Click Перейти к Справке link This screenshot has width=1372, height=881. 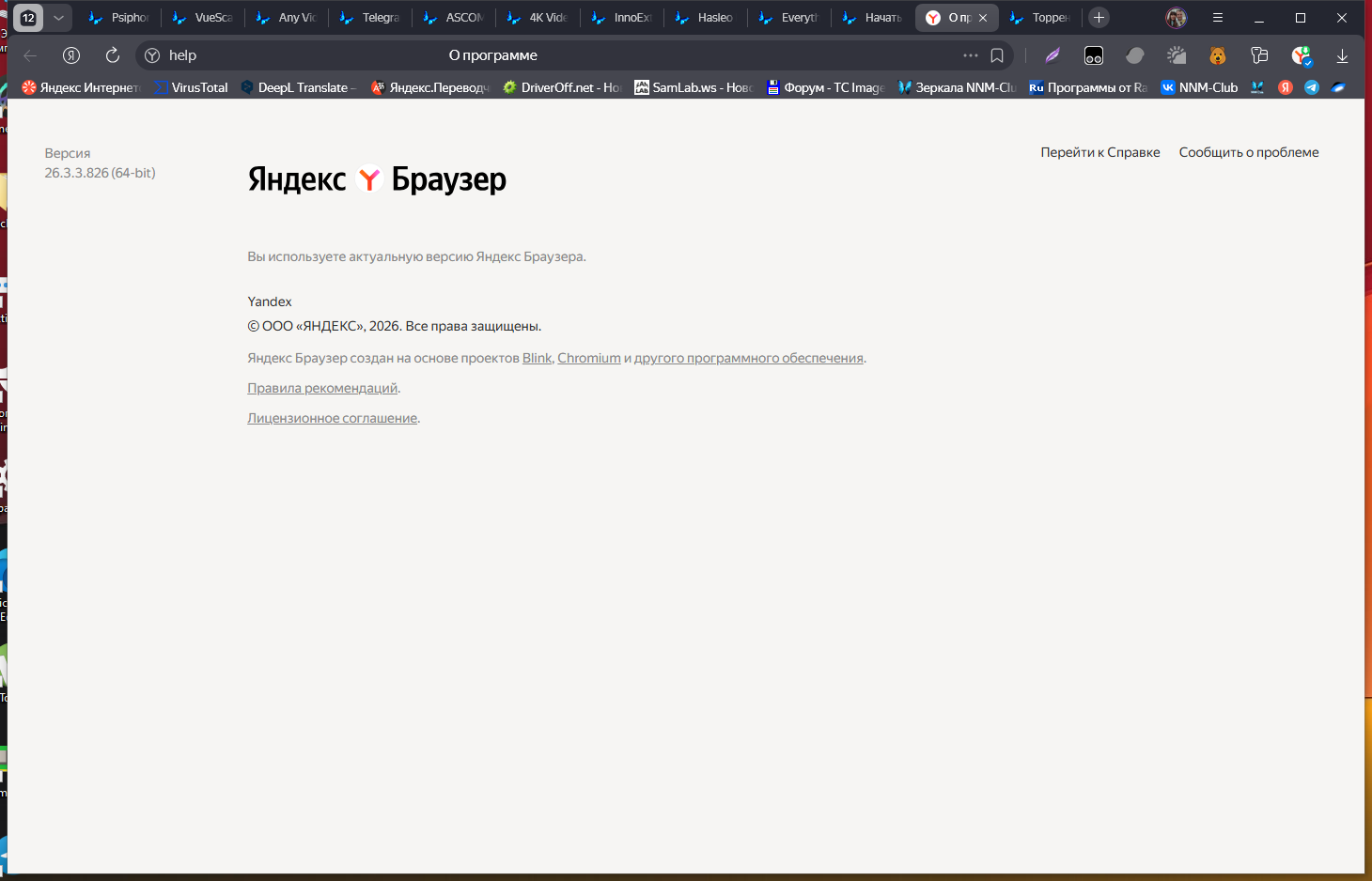pyautogui.click(x=1100, y=152)
